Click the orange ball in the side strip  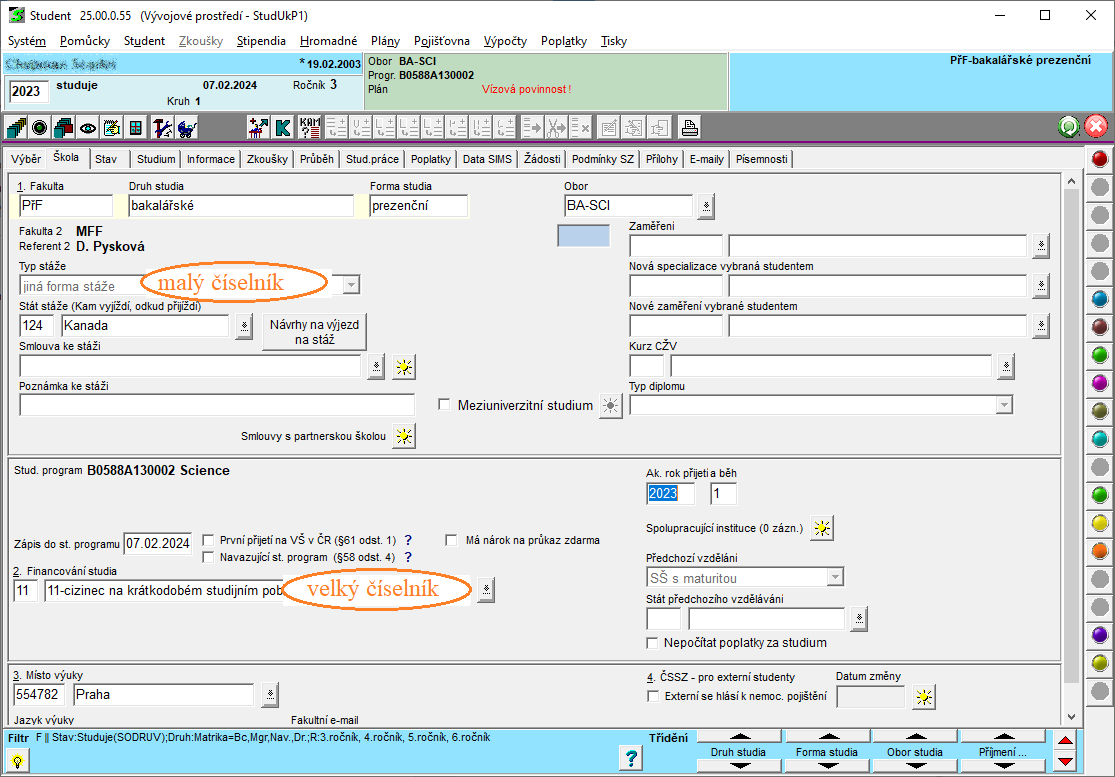(x=1099, y=551)
